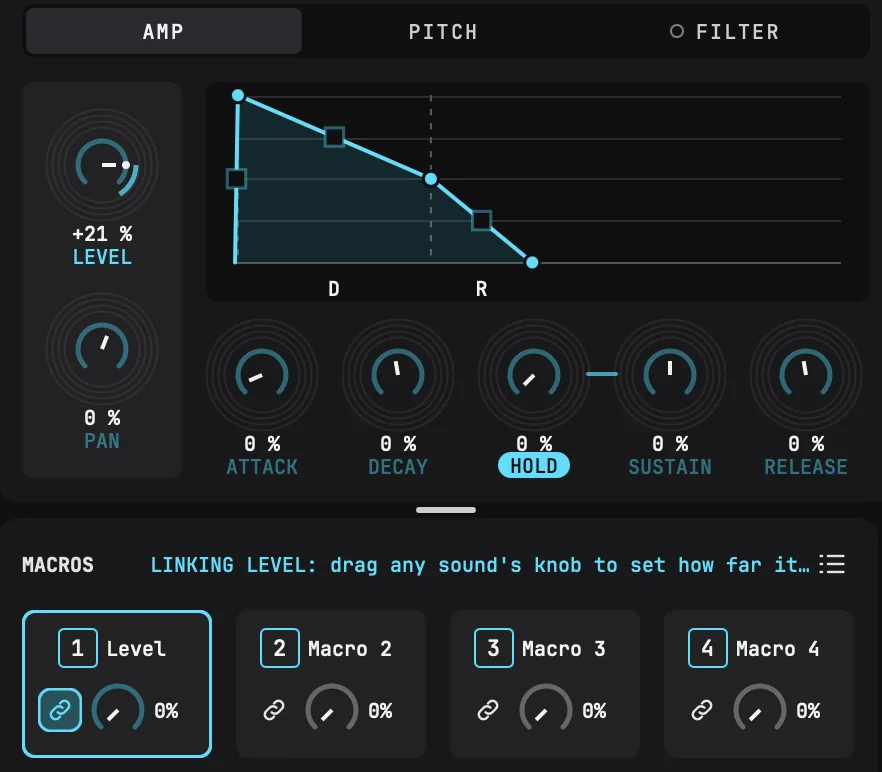Click the ATTACK knob
The image size is (882, 772).
tap(262, 375)
